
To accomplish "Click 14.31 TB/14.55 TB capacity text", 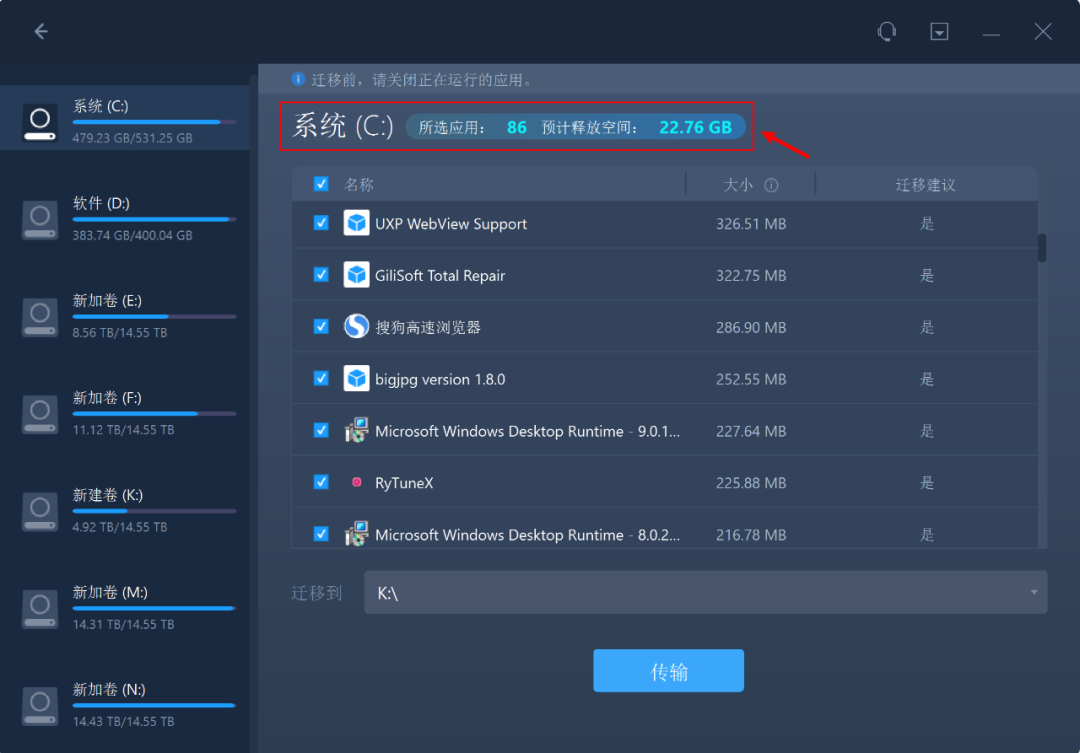I will coord(123,624).
